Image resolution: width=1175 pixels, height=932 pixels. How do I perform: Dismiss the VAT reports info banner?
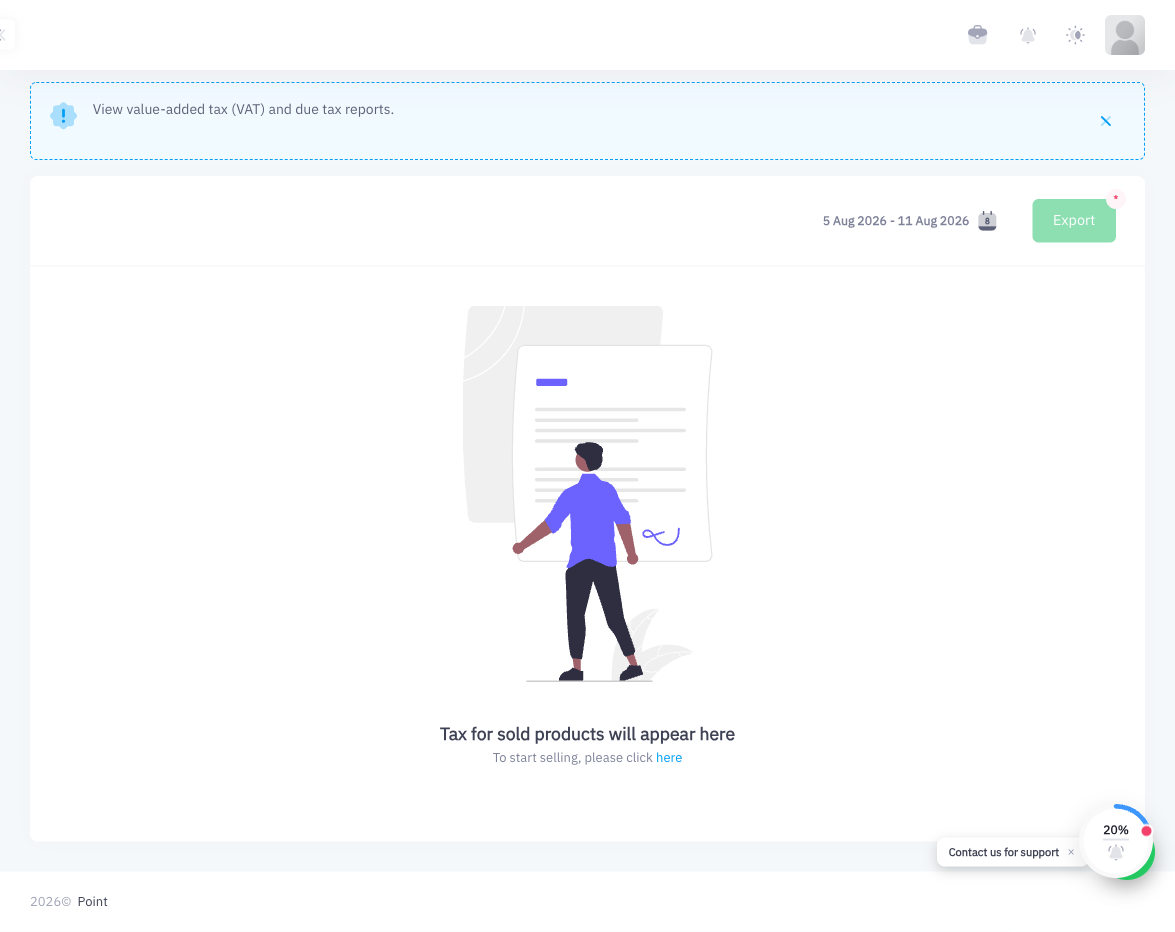pyautogui.click(x=1105, y=121)
